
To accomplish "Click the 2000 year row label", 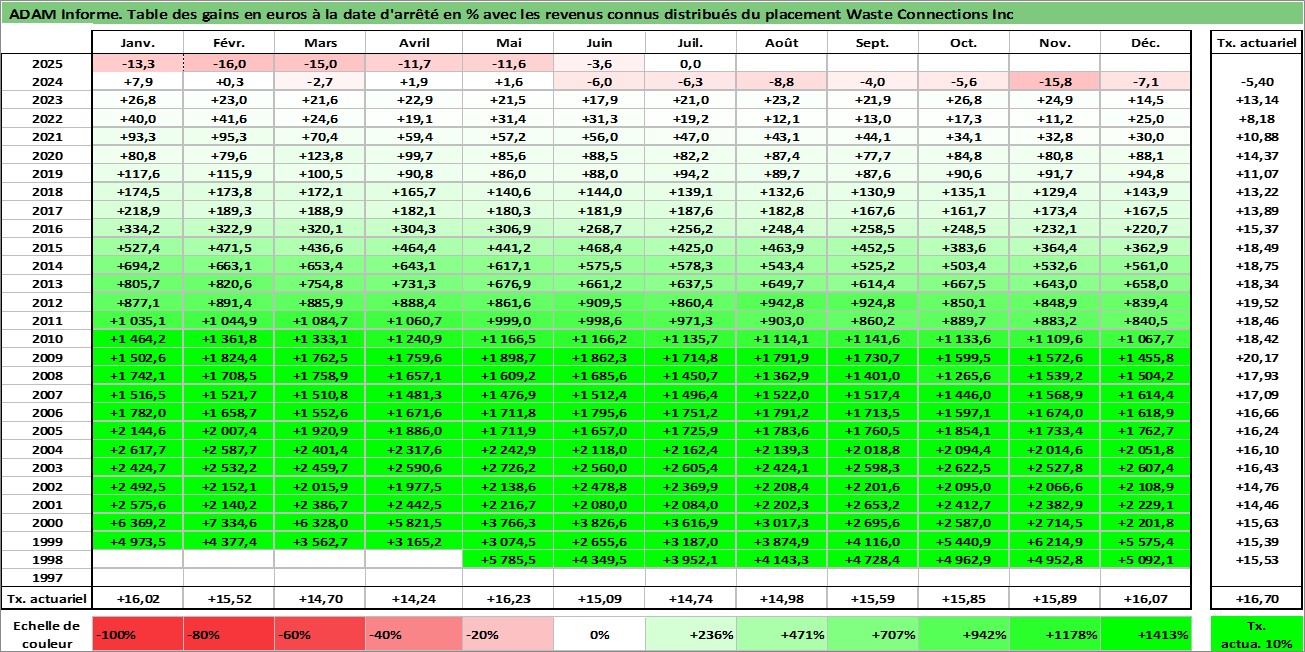I will click(x=46, y=523).
